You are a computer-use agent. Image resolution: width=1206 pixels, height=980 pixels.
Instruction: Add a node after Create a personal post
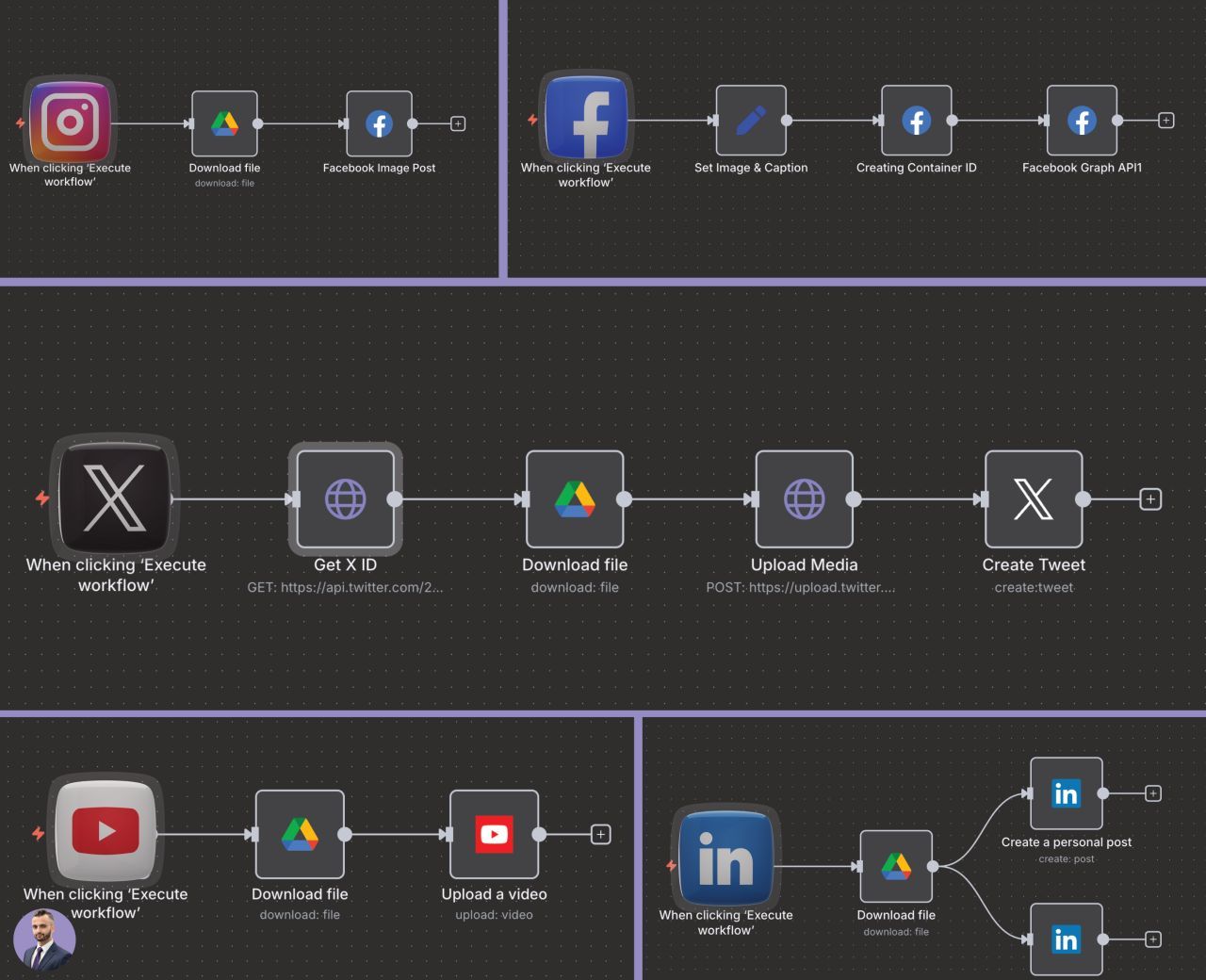point(1152,793)
